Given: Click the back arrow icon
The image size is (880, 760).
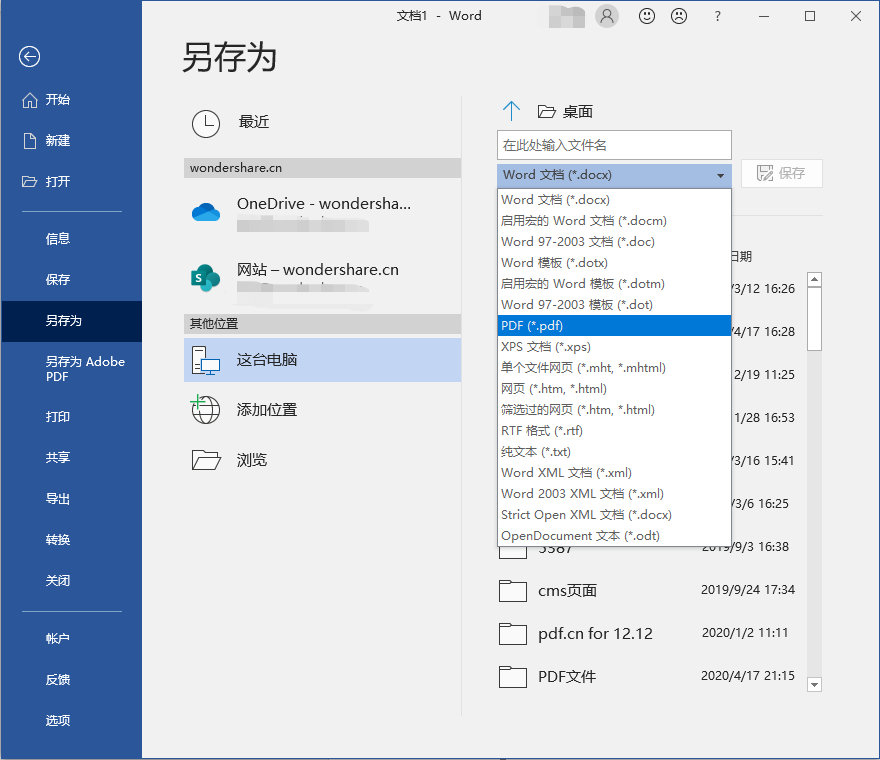Looking at the screenshot, I should tap(29, 56).
